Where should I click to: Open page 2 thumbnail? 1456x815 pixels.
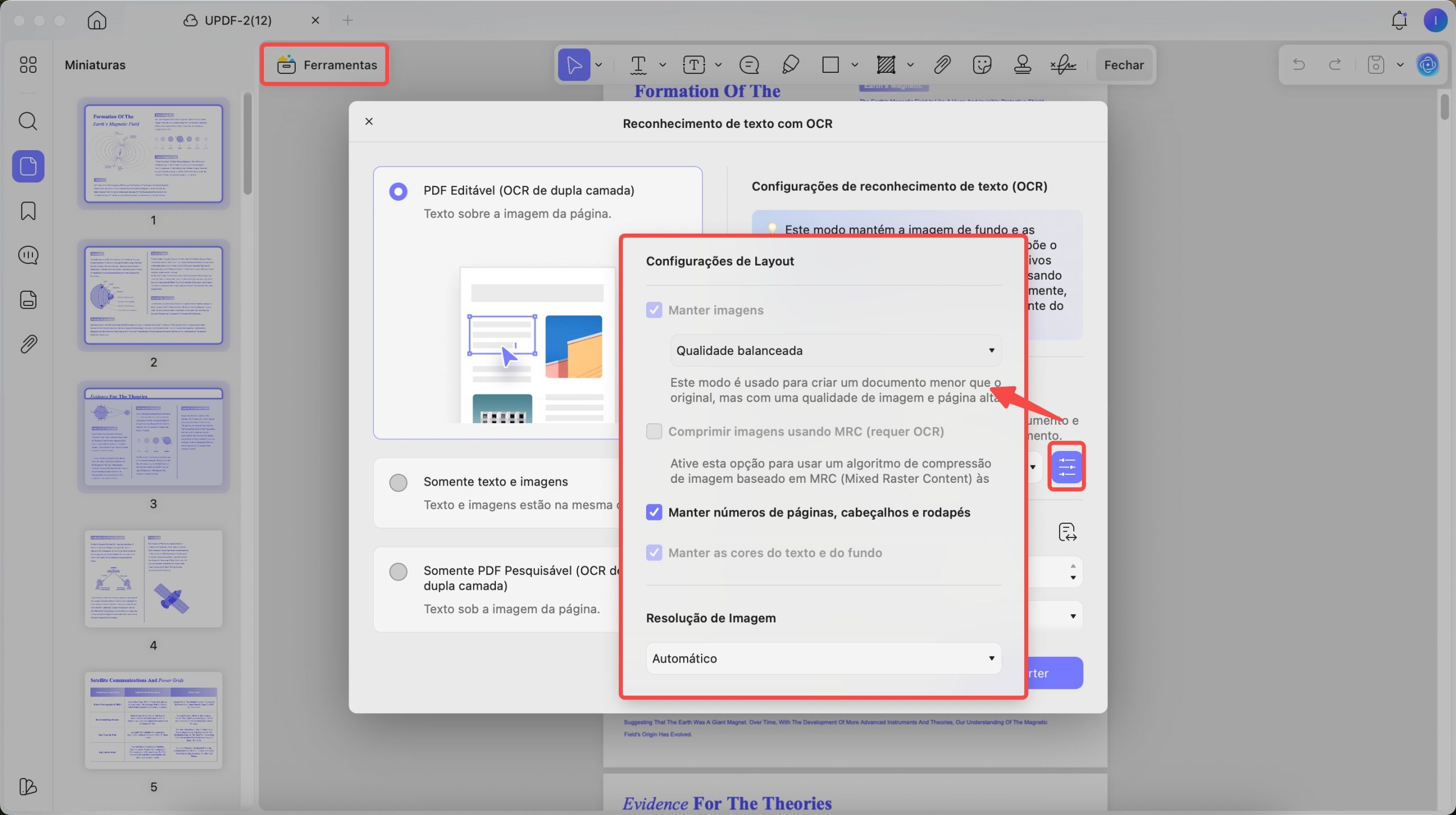click(x=154, y=295)
